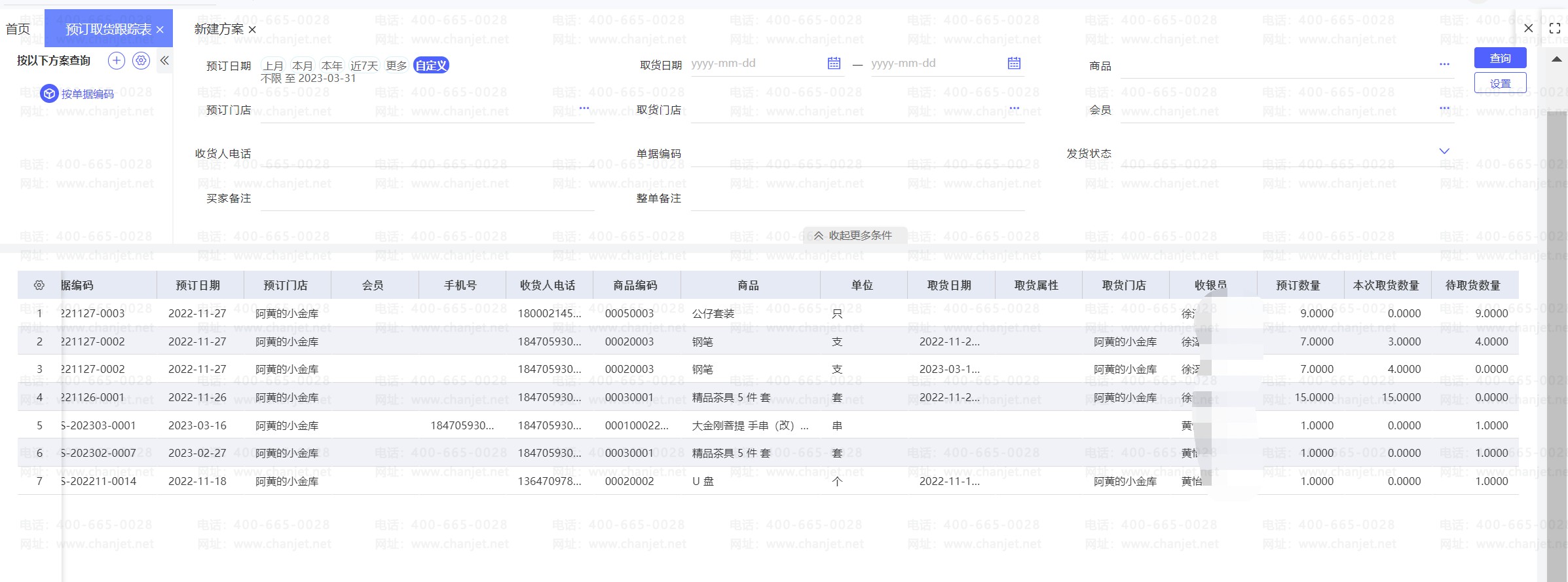1568x582 pixels.
Task: Collapse the query scheme side panel
Action: coord(164,61)
